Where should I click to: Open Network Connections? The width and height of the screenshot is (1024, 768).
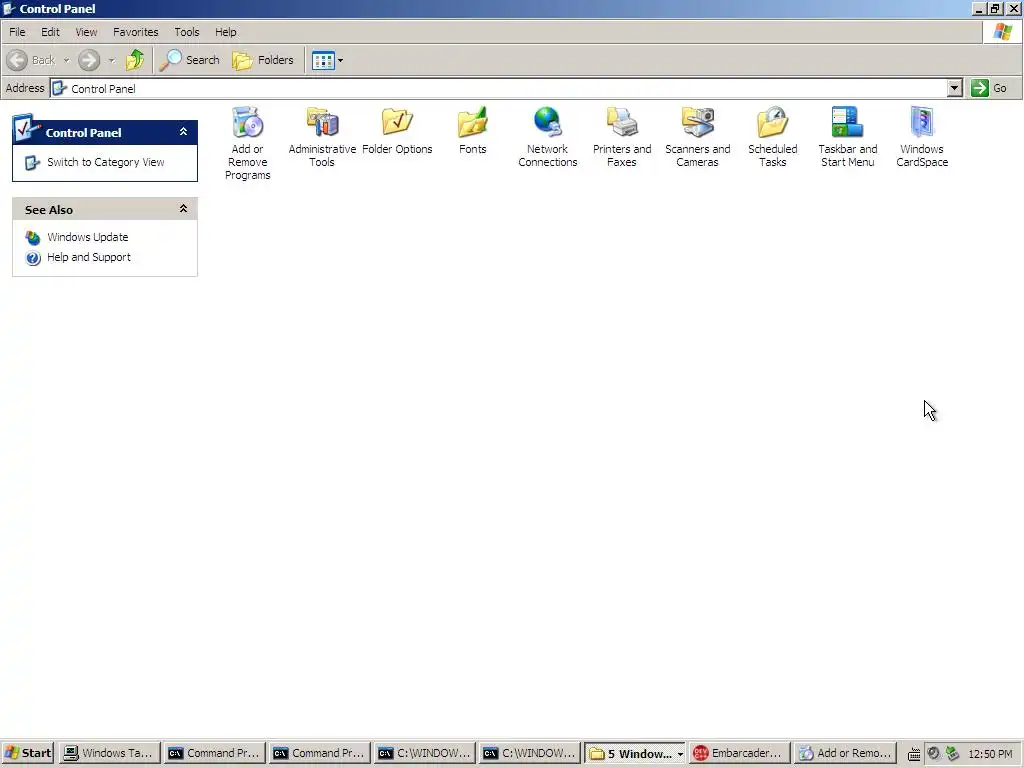click(547, 137)
